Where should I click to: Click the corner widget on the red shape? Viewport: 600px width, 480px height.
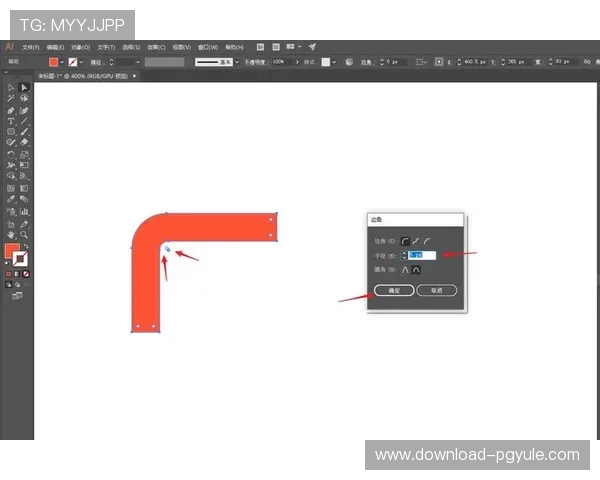tap(168, 249)
